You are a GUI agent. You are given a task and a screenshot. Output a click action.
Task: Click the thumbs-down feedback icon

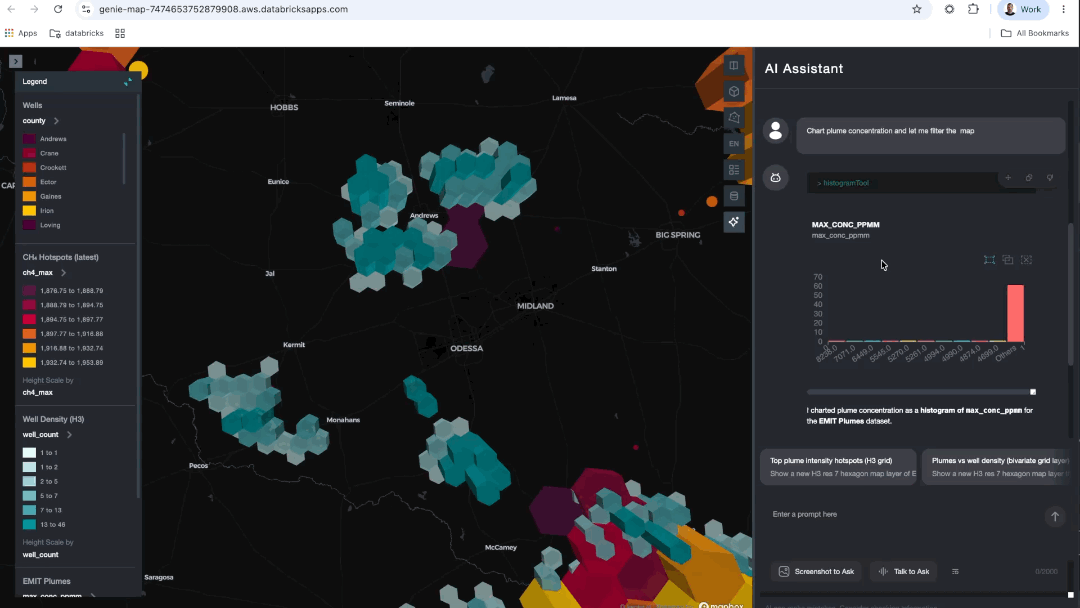(1050, 178)
